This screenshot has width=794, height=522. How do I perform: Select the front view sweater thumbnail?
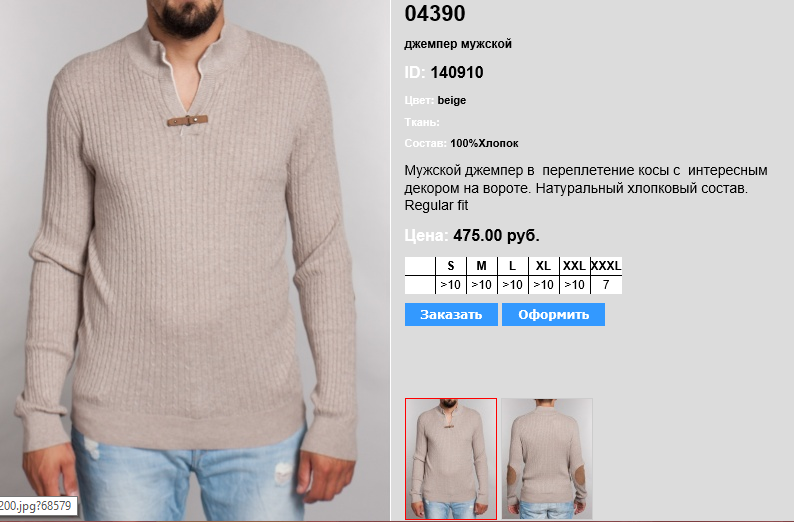[451, 459]
